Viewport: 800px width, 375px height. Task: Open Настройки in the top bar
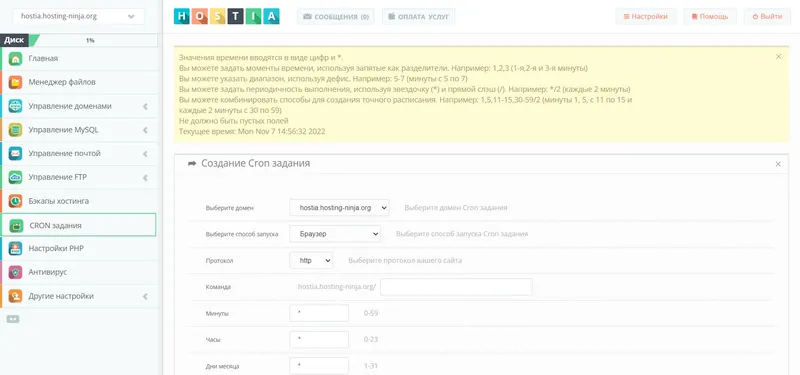[645, 16]
